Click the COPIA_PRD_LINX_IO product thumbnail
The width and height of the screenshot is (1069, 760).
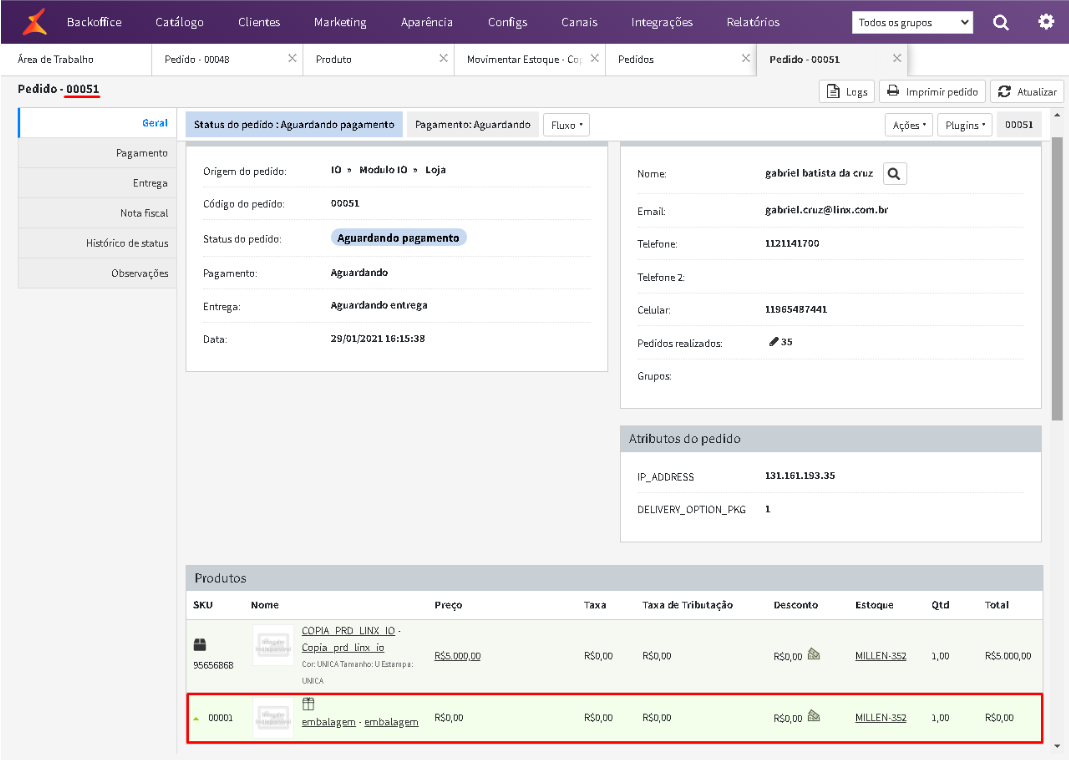pyautogui.click(x=273, y=646)
